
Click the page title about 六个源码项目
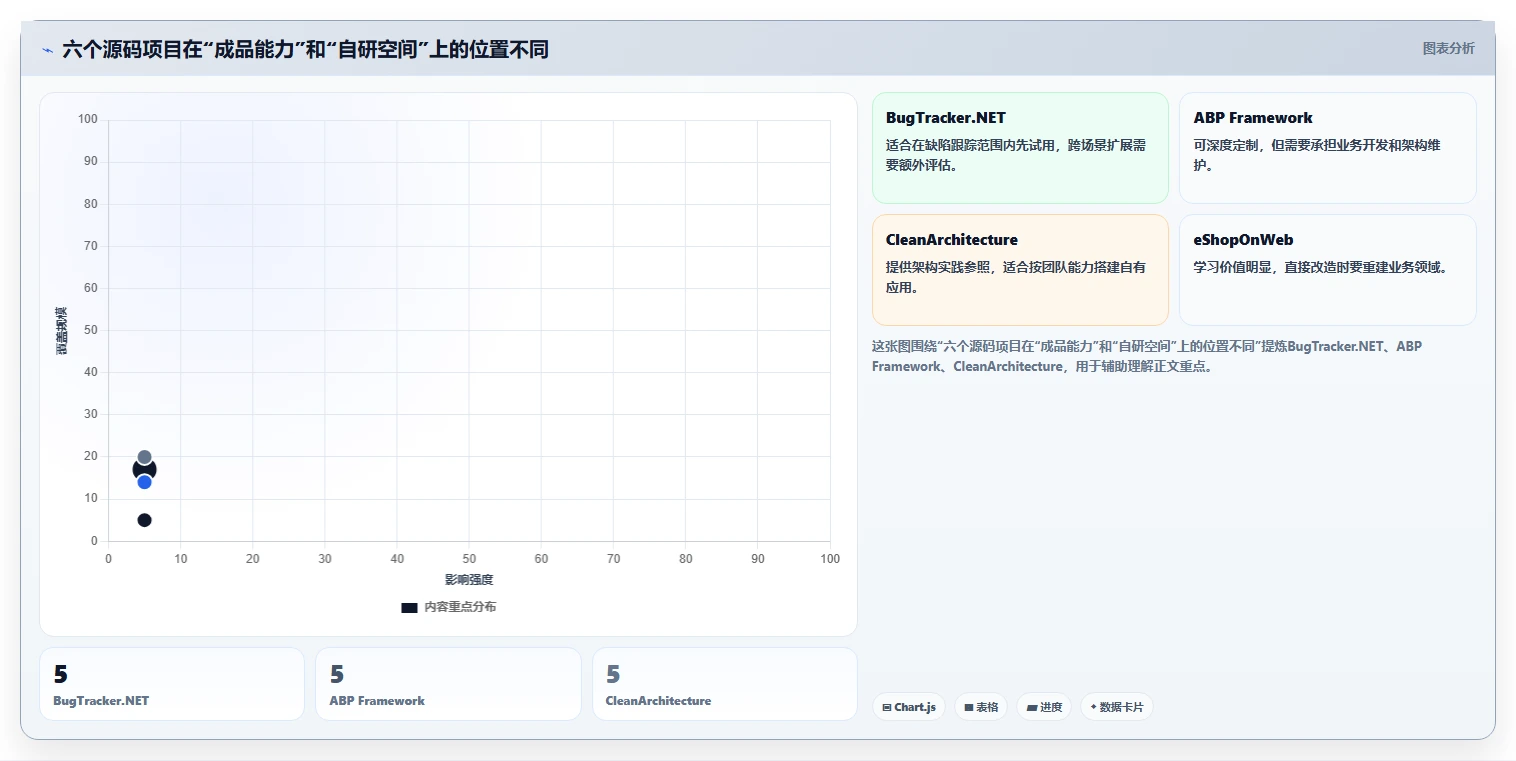pos(305,49)
